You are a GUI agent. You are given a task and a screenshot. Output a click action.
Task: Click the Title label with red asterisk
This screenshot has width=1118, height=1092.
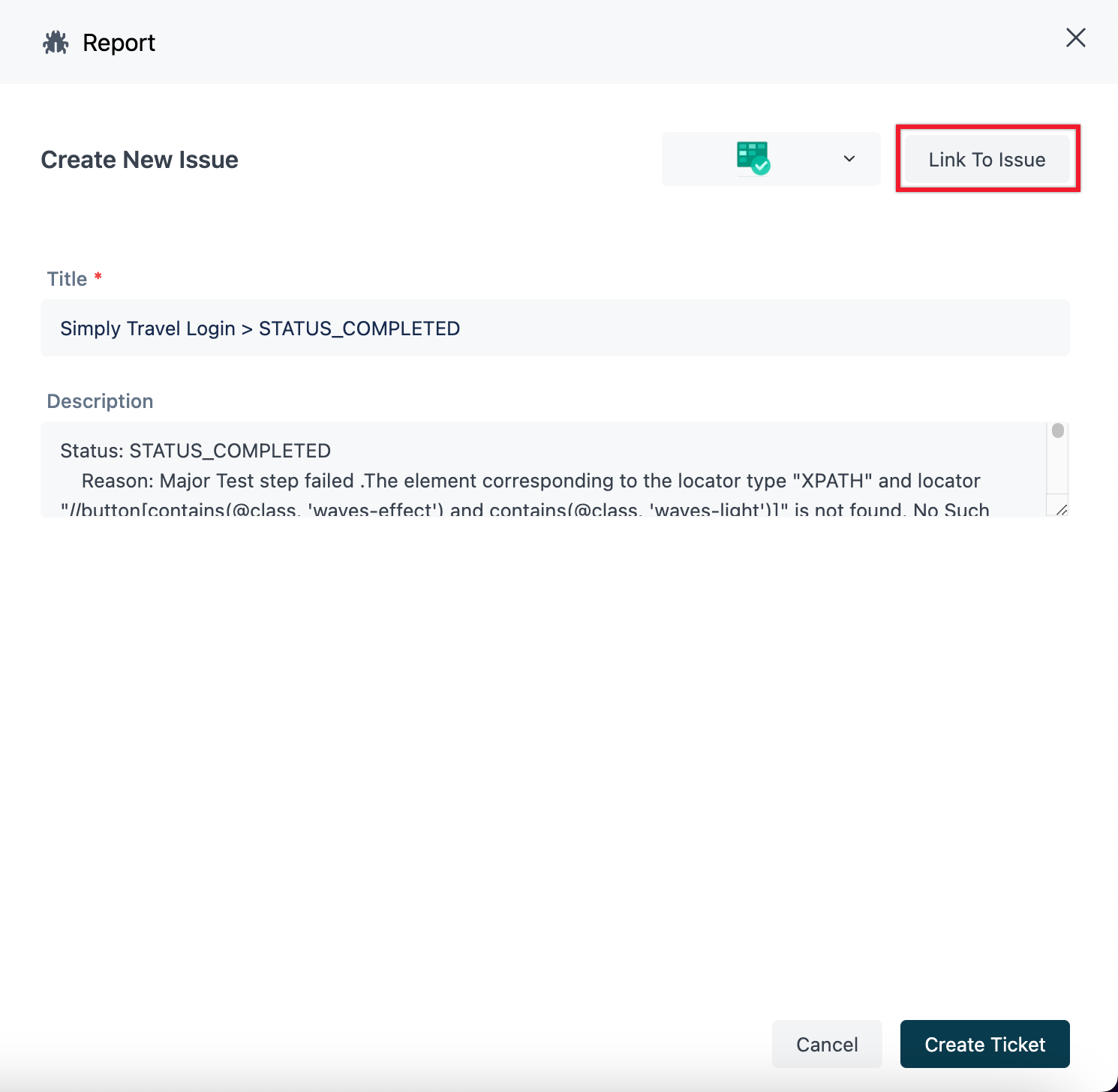[73, 278]
